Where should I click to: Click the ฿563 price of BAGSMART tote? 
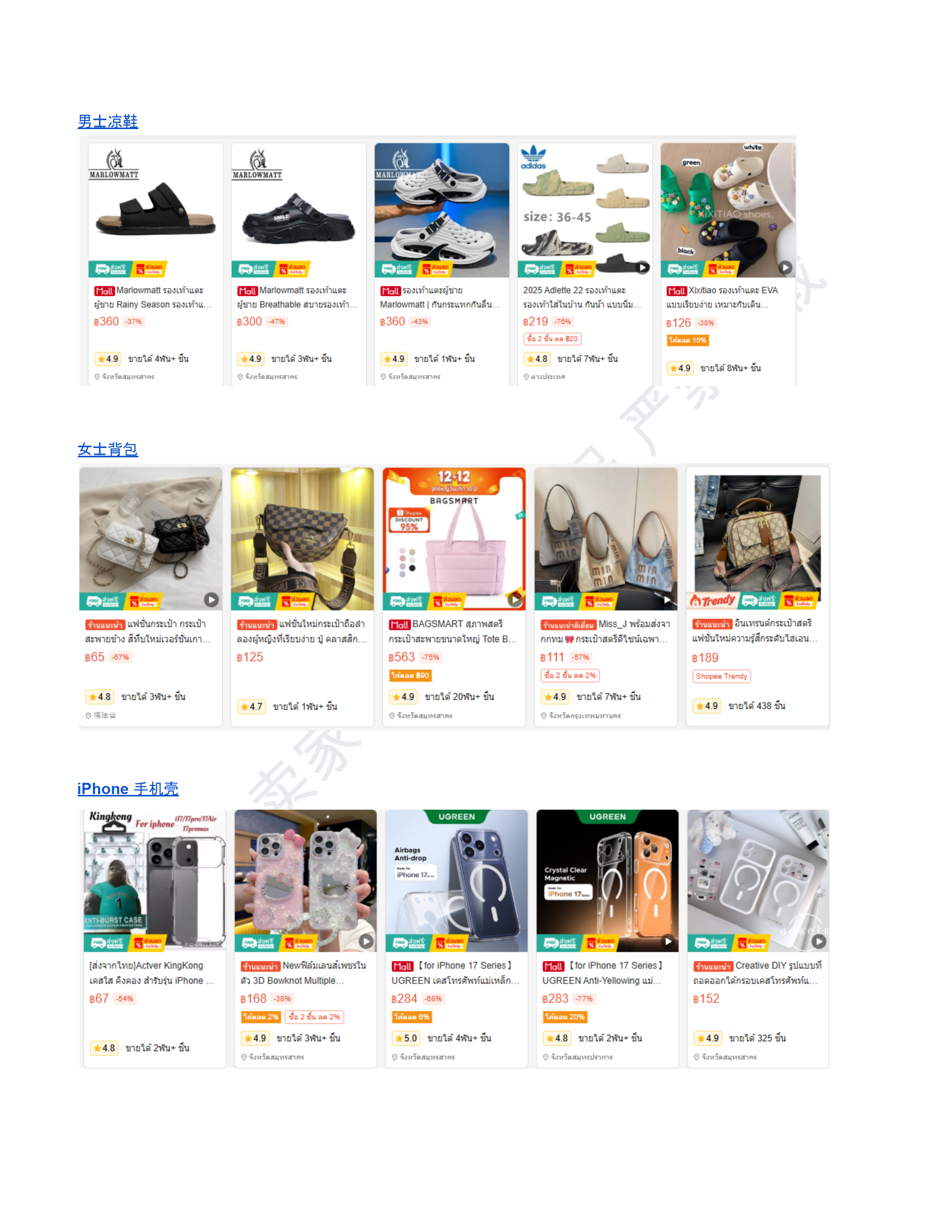pyautogui.click(x=402, y=657)
